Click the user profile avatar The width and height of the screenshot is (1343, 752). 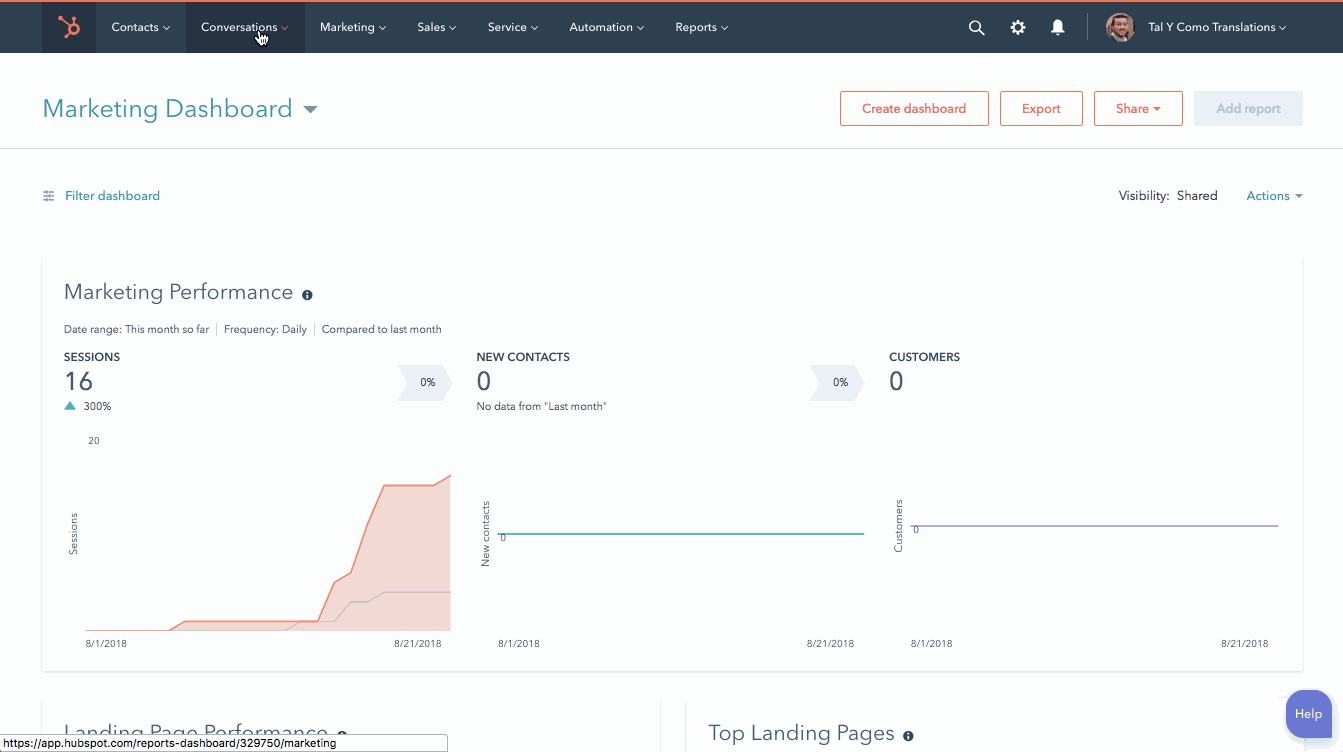pos(1120,27)
